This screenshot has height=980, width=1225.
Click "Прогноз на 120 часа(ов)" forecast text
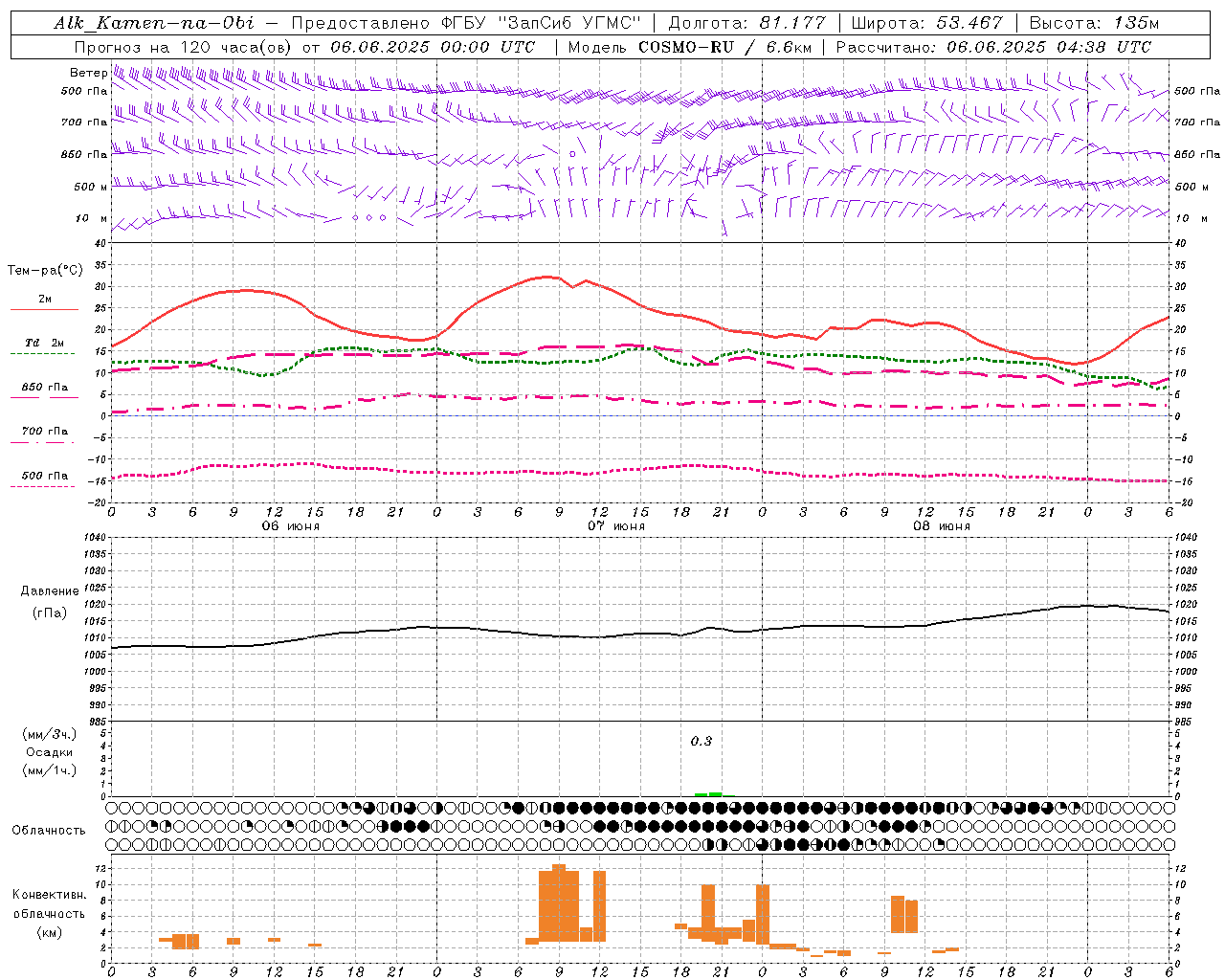click(x=184, y=47)
